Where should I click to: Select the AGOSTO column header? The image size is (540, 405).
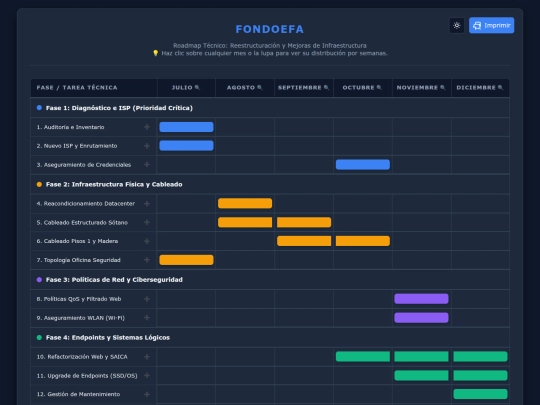(245, 87)
